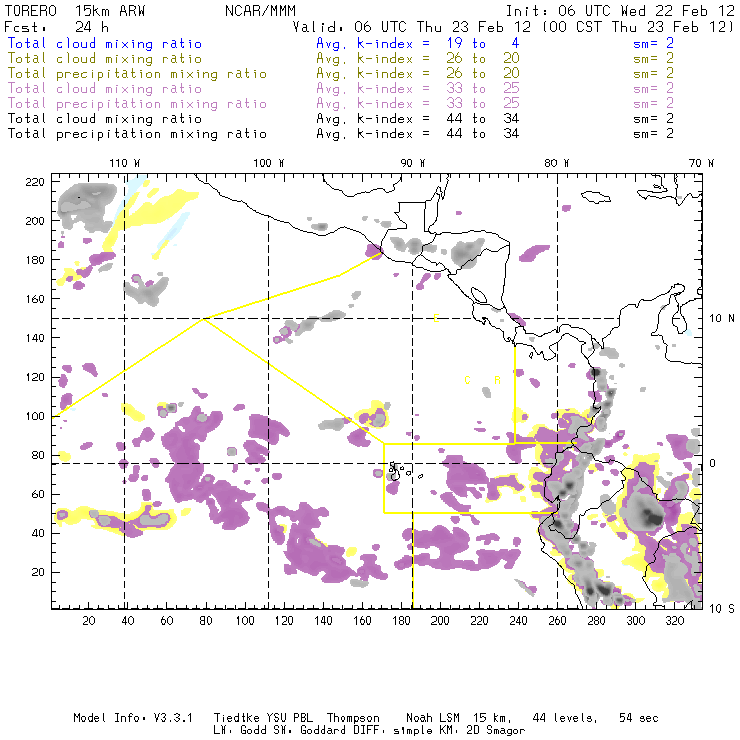This screenshot has width=740, height=740.
Task: Click the 'Fcst: 24 h' forecast label
Action: pos(56,26)
